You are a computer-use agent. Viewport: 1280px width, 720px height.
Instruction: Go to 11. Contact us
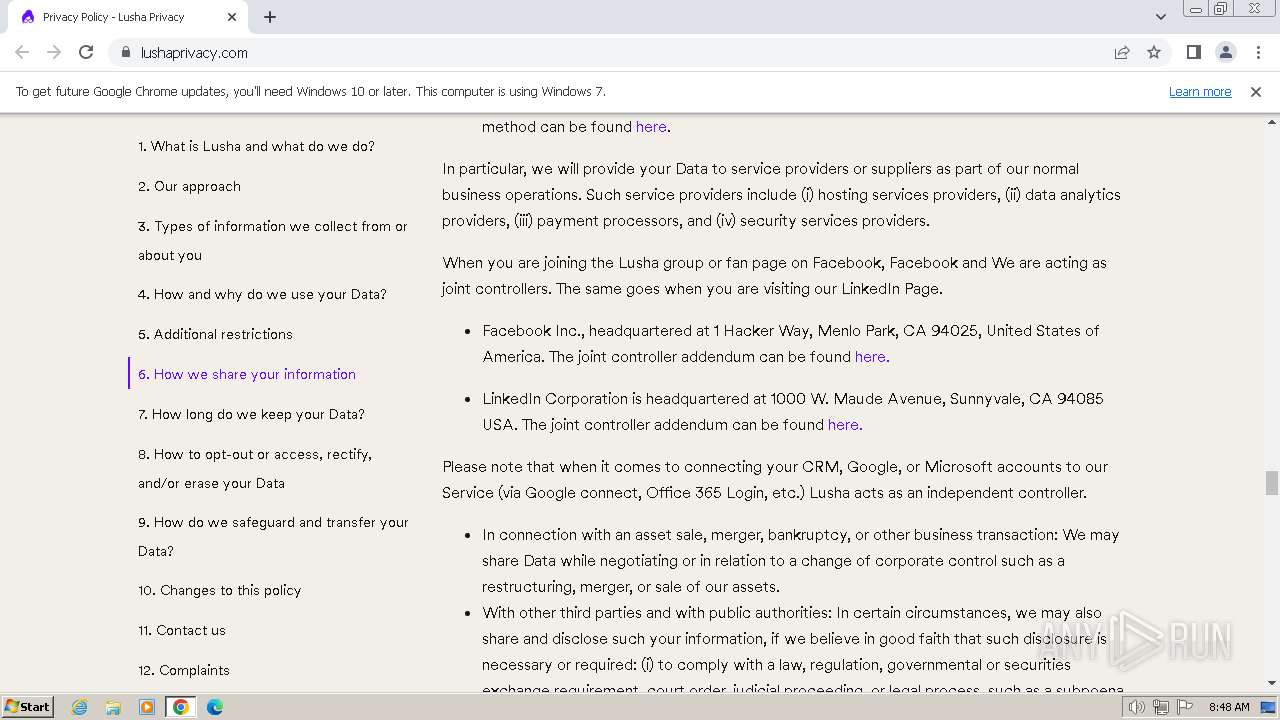click(182, 630)
